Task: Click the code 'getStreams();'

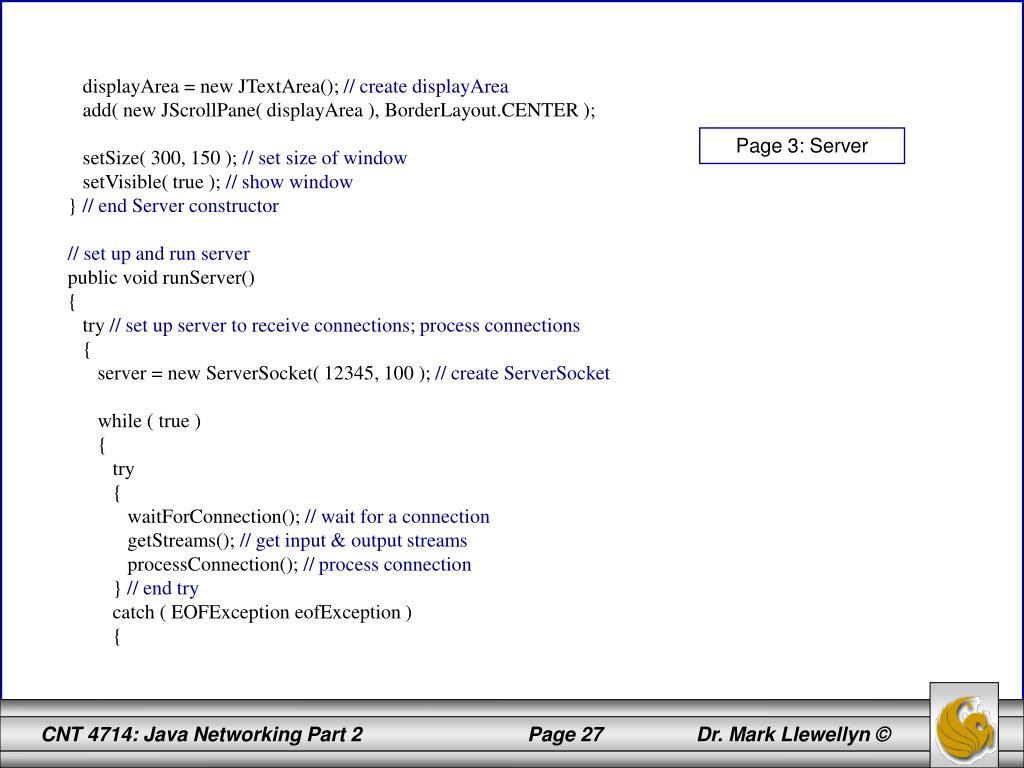Action: point(181,541)
